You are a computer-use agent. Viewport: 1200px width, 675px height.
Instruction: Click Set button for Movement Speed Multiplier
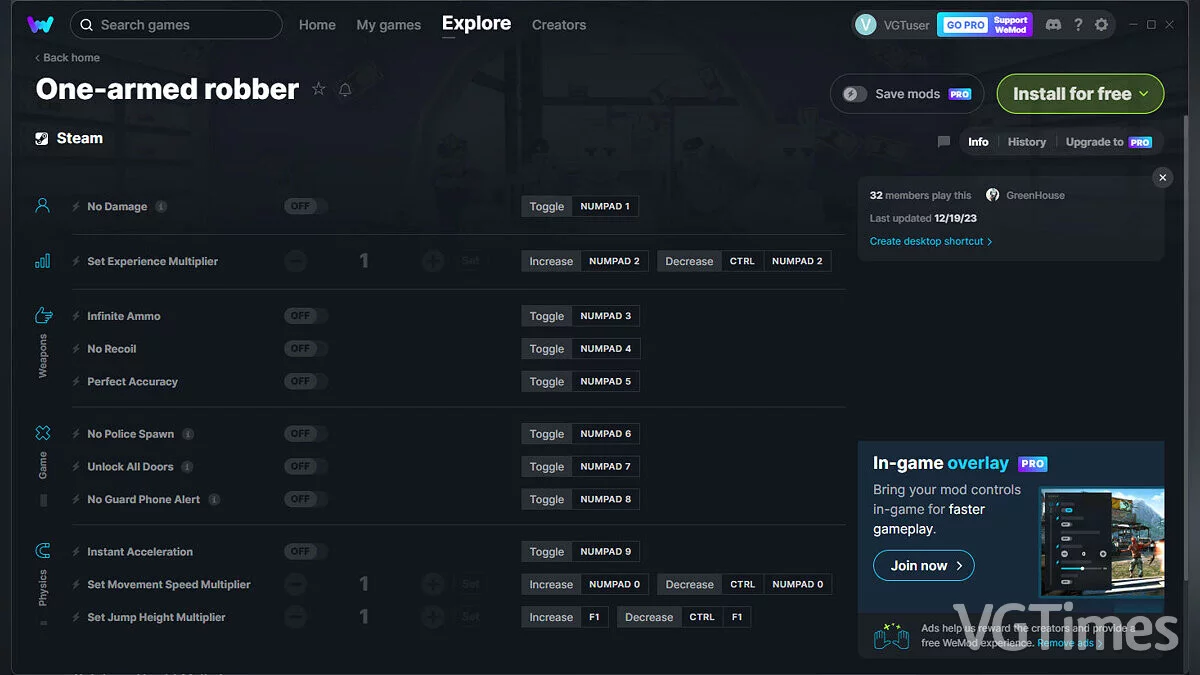pyautogui.click(x=470, y=584)
